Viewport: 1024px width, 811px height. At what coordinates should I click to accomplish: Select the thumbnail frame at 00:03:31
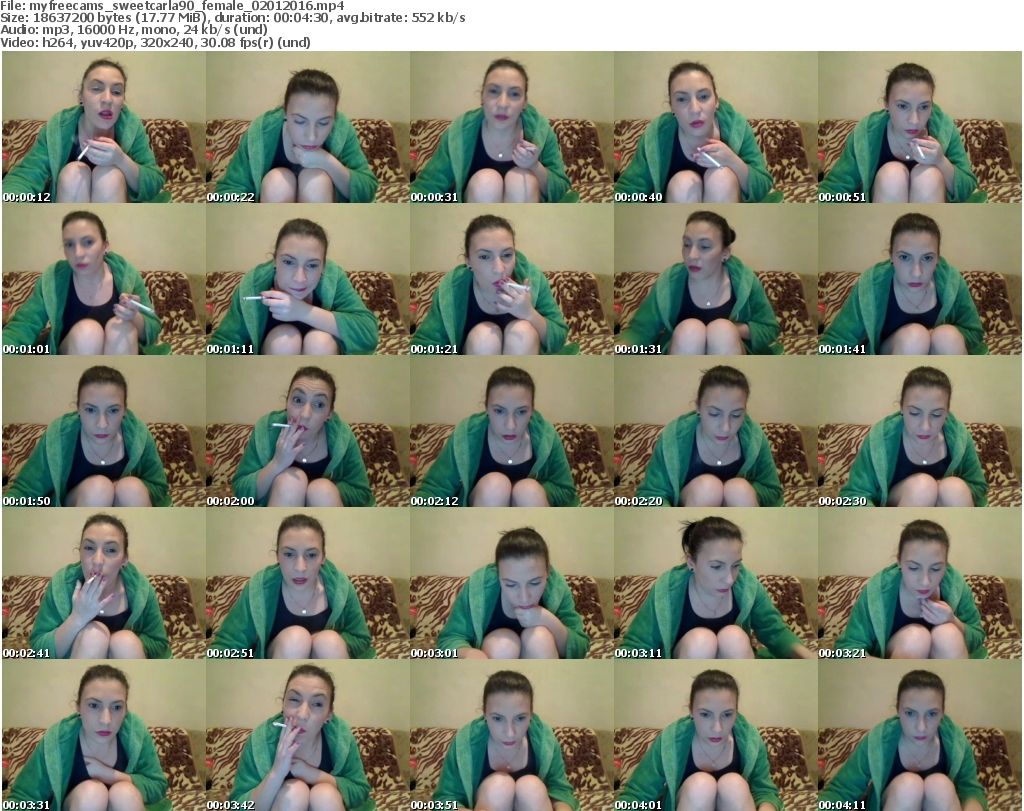coord(104,735)
